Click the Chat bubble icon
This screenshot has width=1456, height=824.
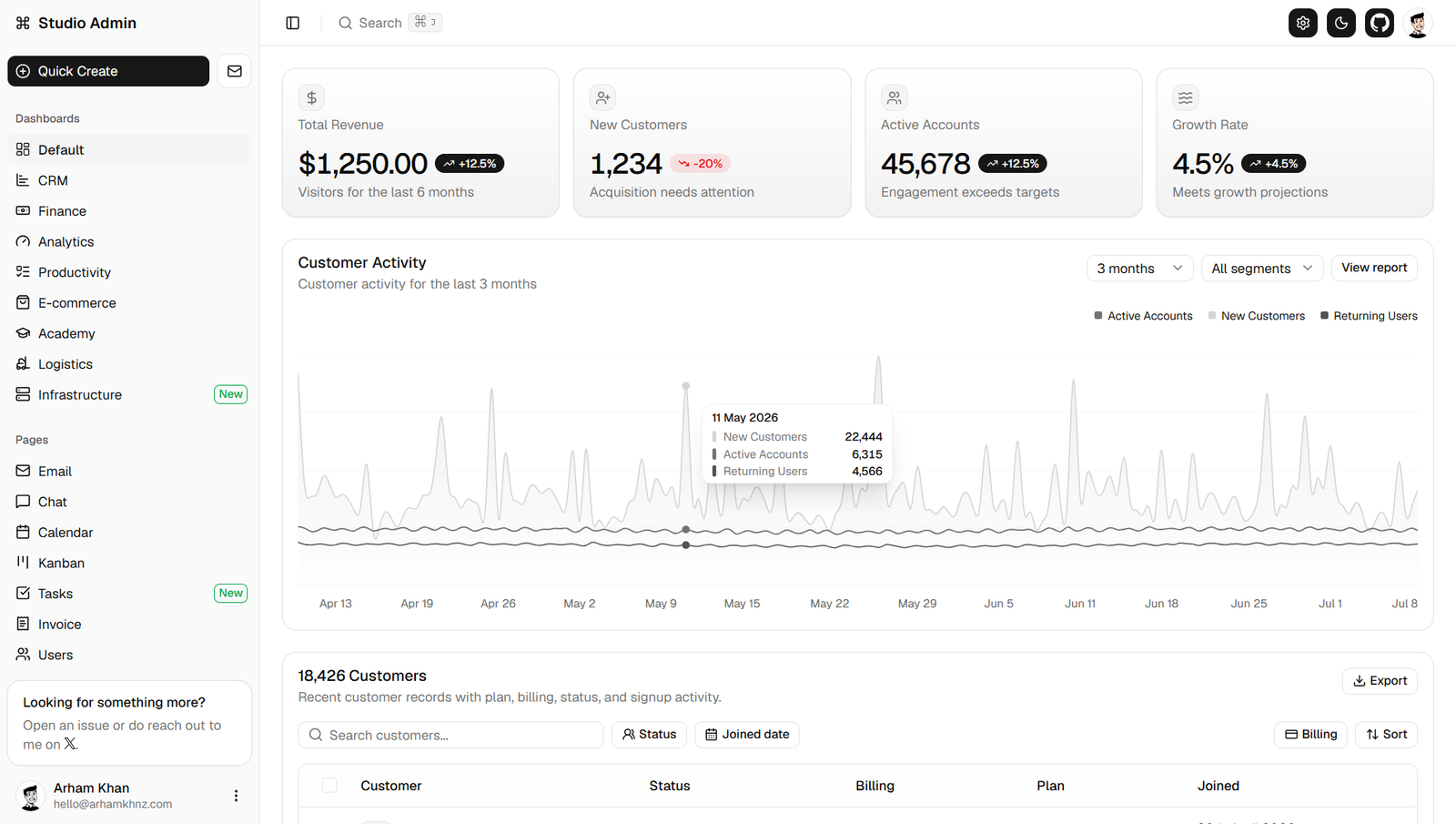pyautogui.click(x=23, y=502)
